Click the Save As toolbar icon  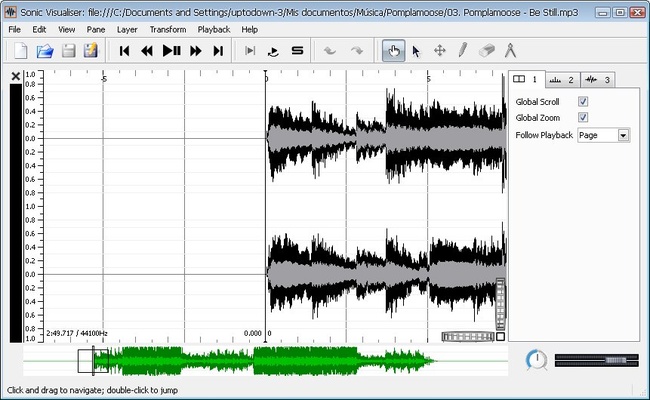91,51
